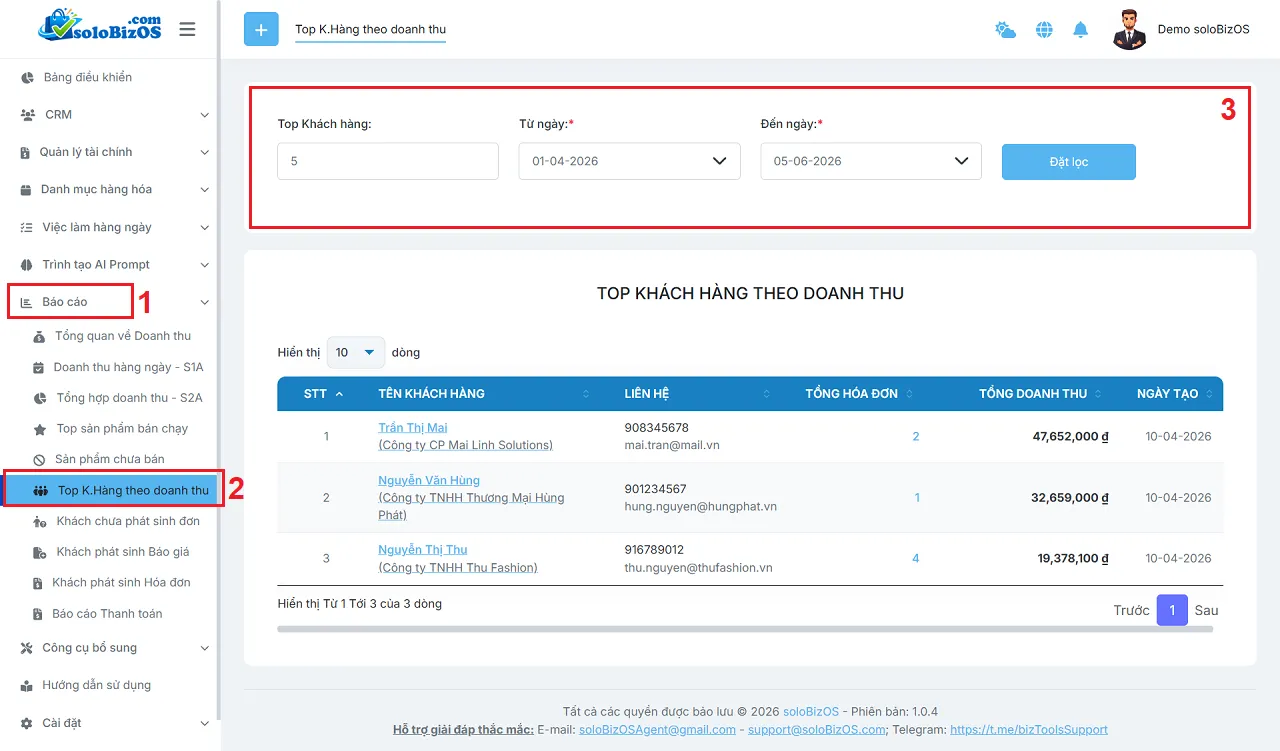Expand the CRM menu chevron
The height and width of the screenshot is (751, 1280).
(x=204, y=115)
